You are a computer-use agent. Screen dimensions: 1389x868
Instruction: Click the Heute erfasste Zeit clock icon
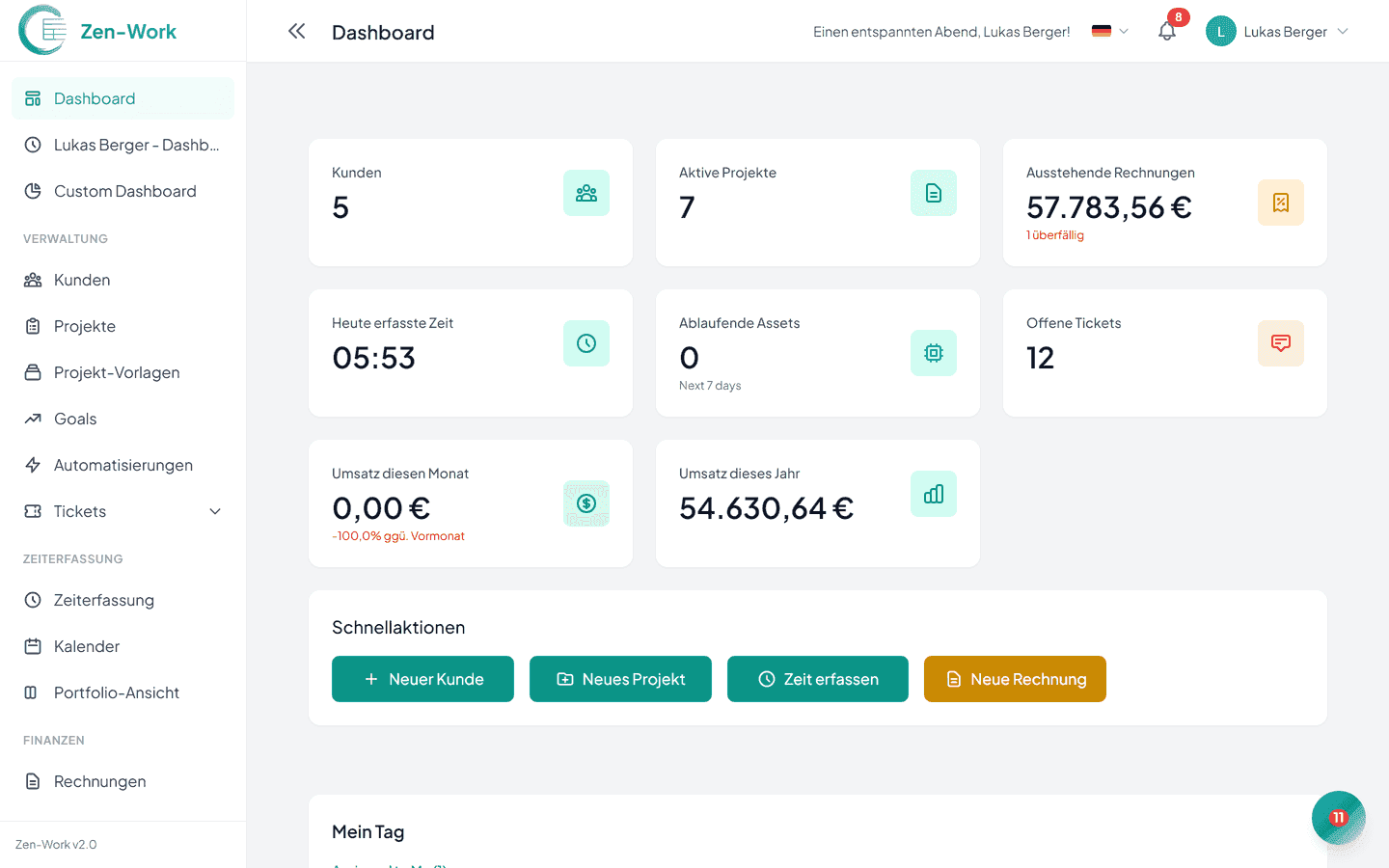tap(586, 343)
